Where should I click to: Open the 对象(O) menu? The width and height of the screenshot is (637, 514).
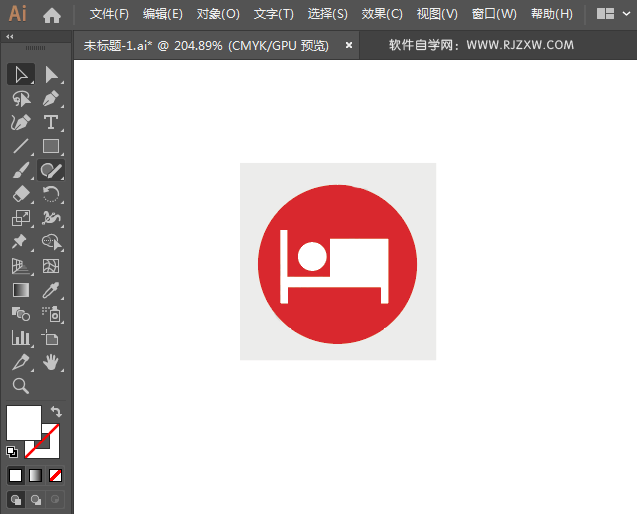pos(218,14)
